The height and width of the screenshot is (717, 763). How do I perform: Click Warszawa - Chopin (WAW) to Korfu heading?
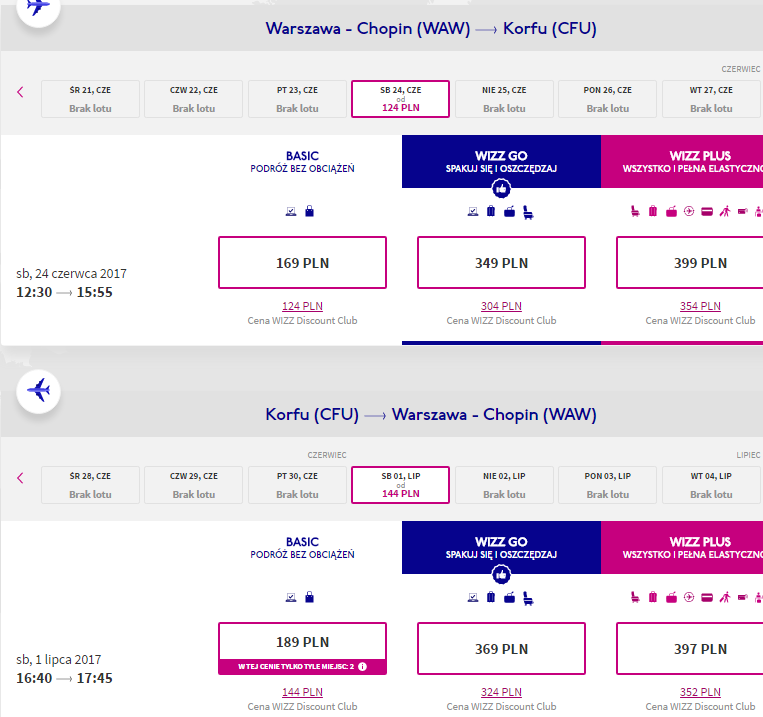[431, 28]
